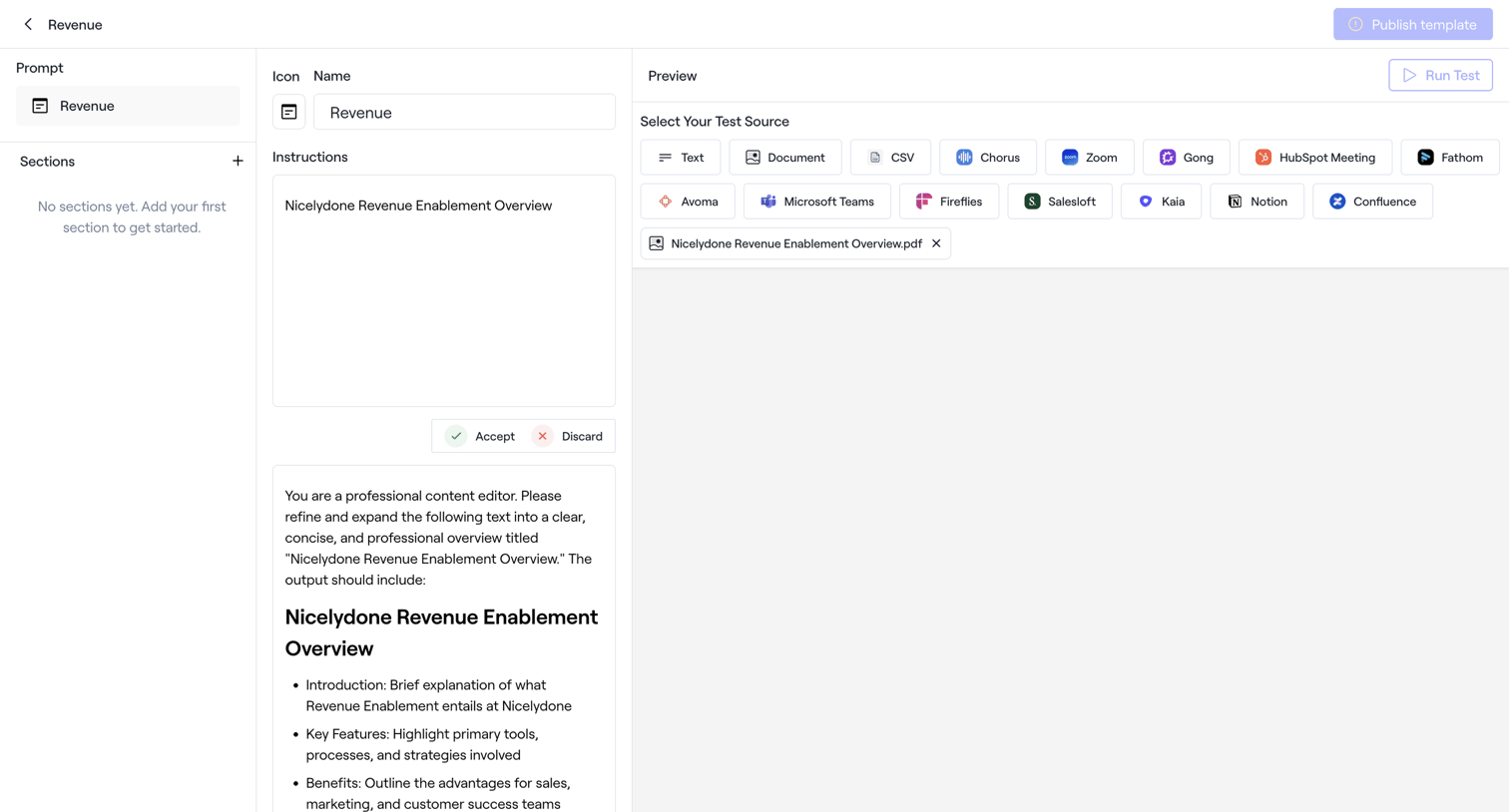
Task: Click the Publish template button
Action: pos(1412,24)
